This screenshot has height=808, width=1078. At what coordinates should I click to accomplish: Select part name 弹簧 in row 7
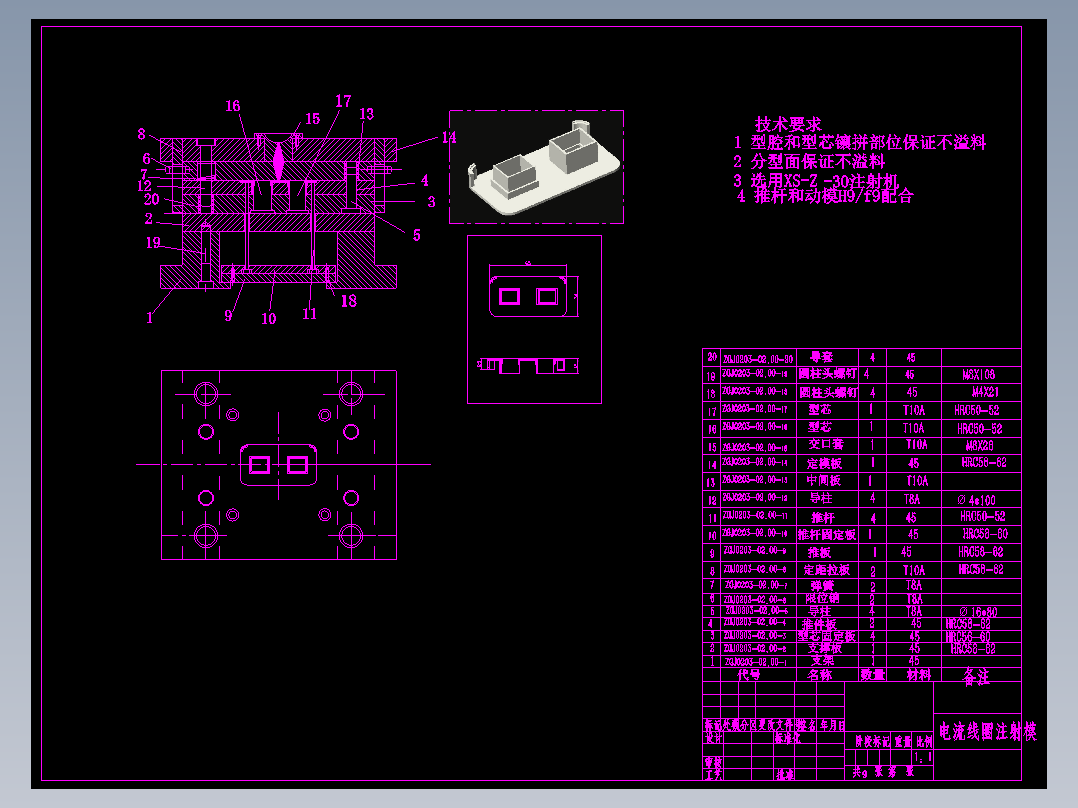pyautogui.click(x=822, y=586)
